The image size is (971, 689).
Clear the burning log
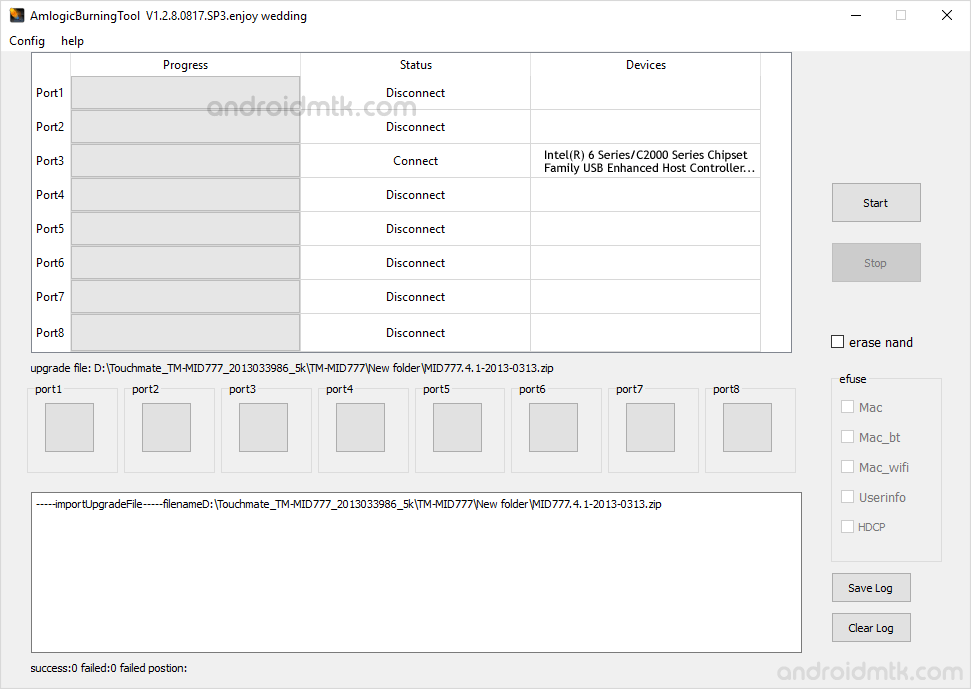[x=871, y=627]
